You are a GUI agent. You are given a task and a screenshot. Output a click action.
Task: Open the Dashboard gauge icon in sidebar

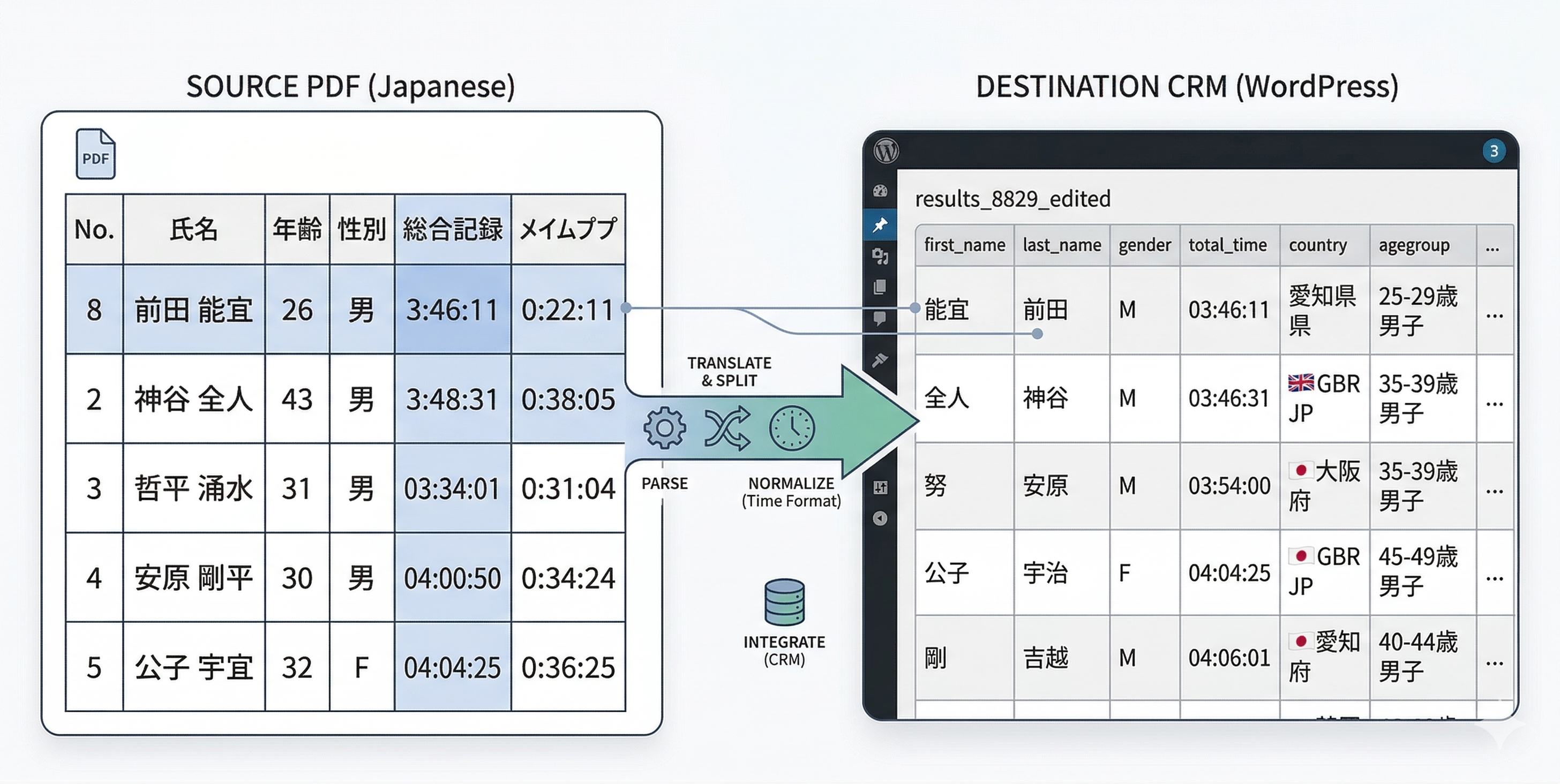[x=880, y=191]
